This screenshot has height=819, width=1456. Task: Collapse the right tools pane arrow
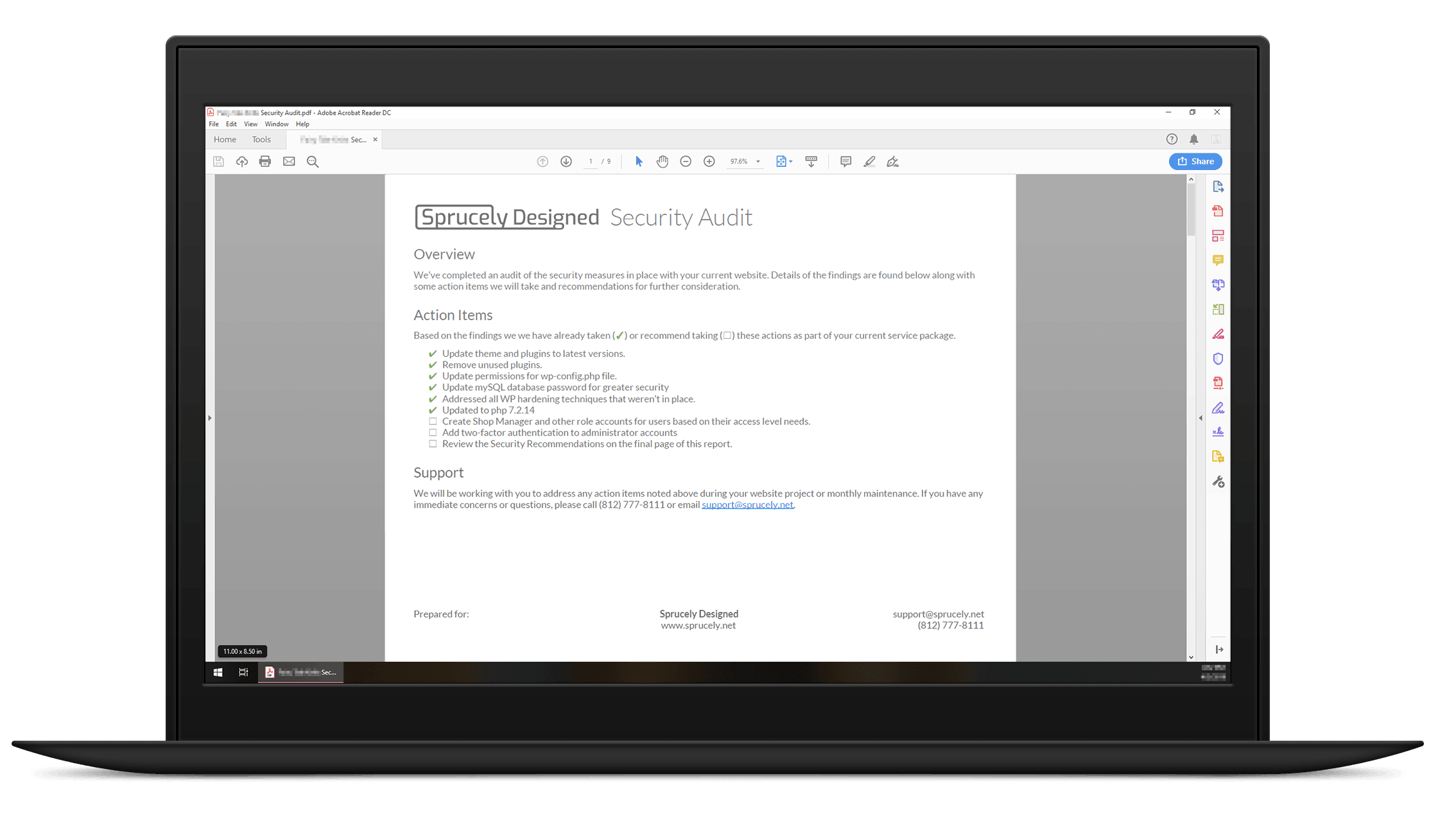[x=1200, y=418]
